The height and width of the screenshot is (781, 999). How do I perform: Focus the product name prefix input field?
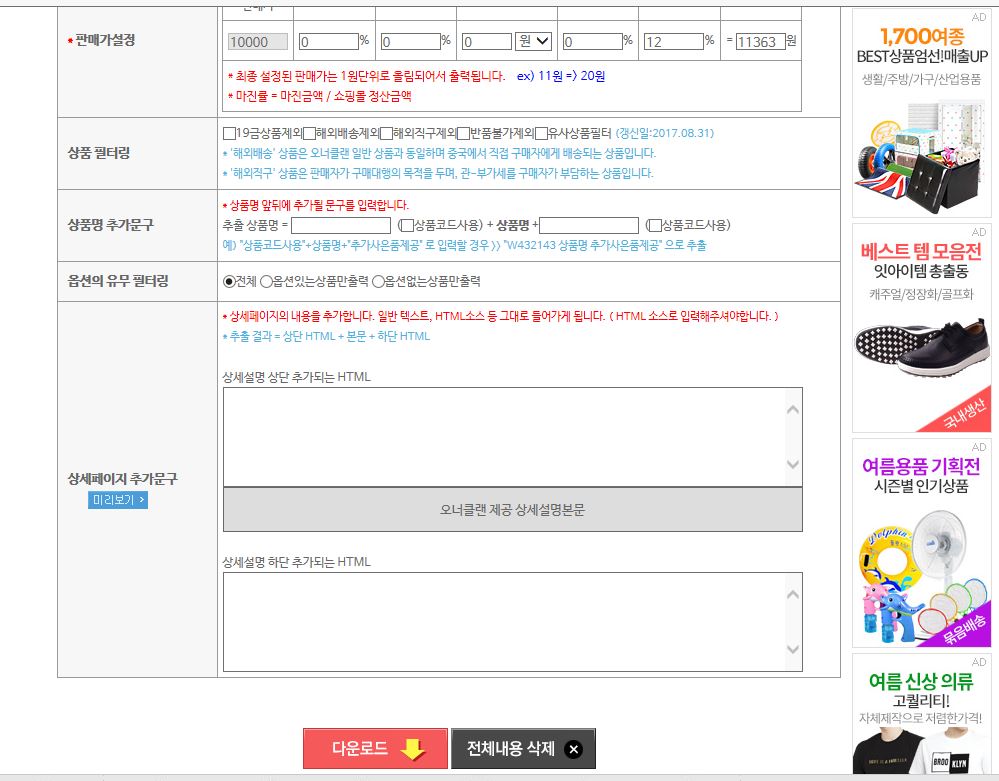point(341,226)
